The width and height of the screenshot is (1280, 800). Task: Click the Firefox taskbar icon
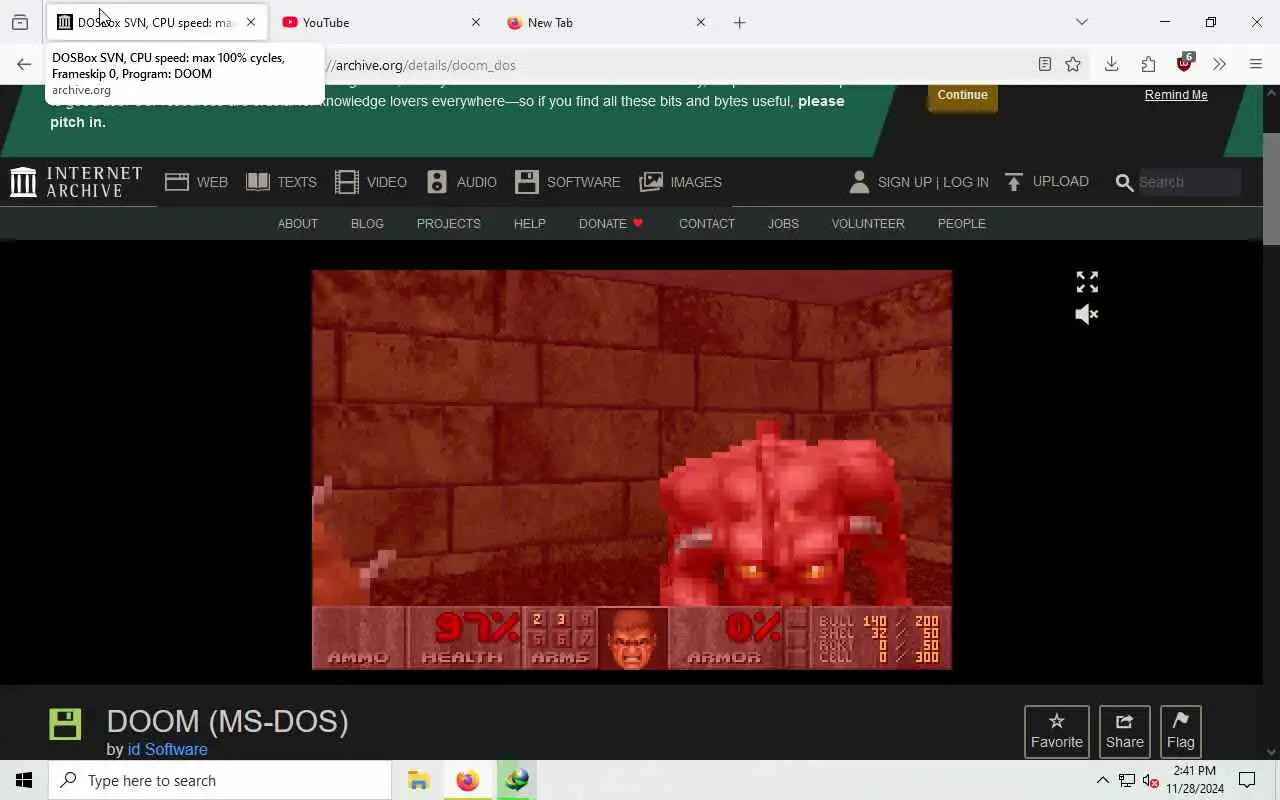468,780
